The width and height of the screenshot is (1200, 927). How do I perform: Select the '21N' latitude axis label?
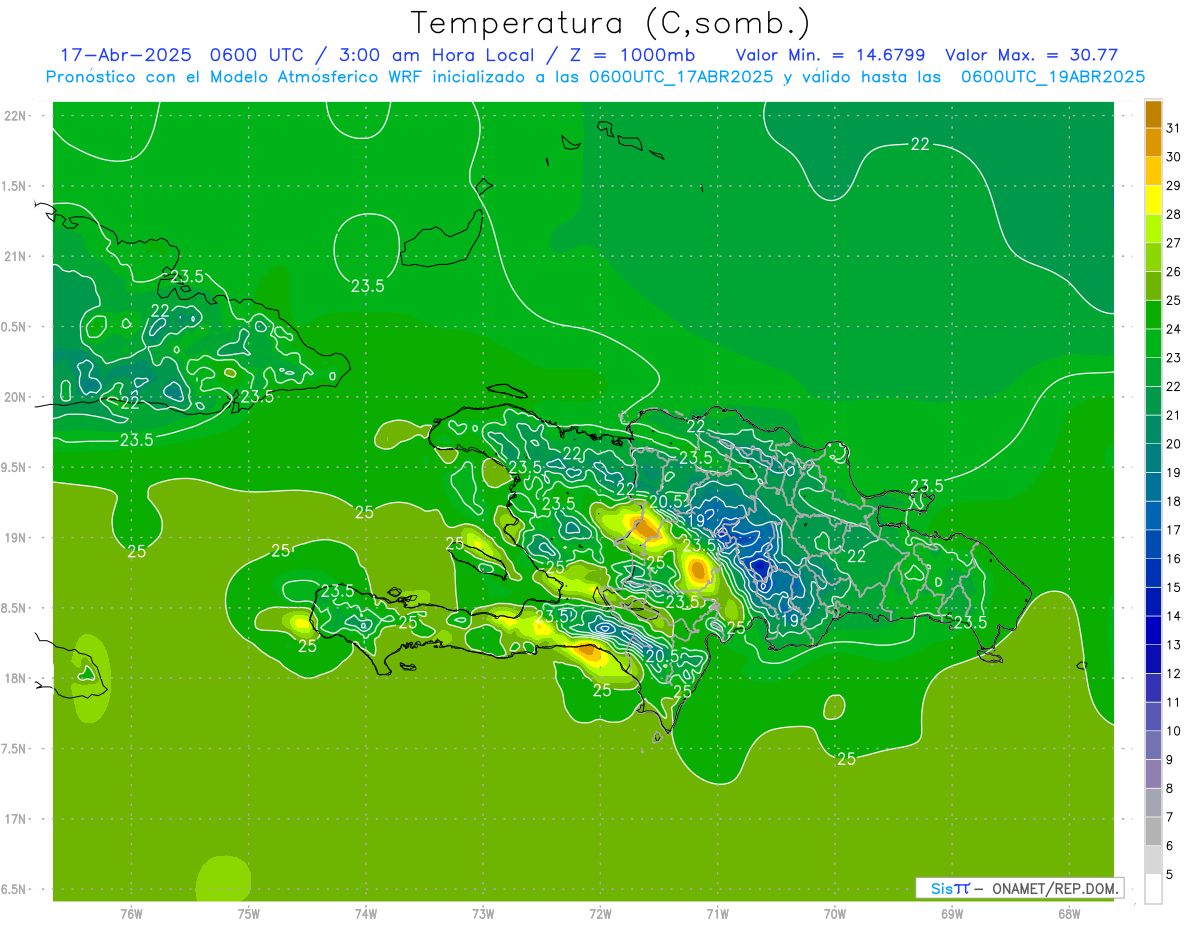click(15, 257)
